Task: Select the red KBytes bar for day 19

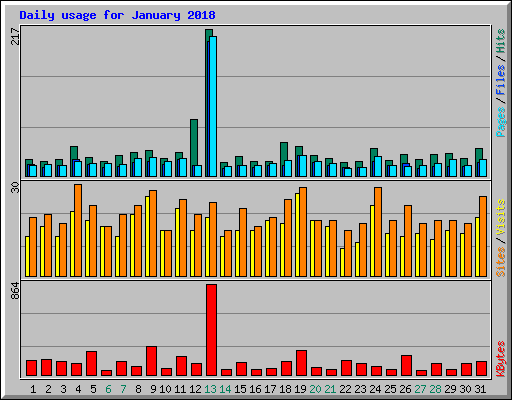Action: tap(301, 363)
